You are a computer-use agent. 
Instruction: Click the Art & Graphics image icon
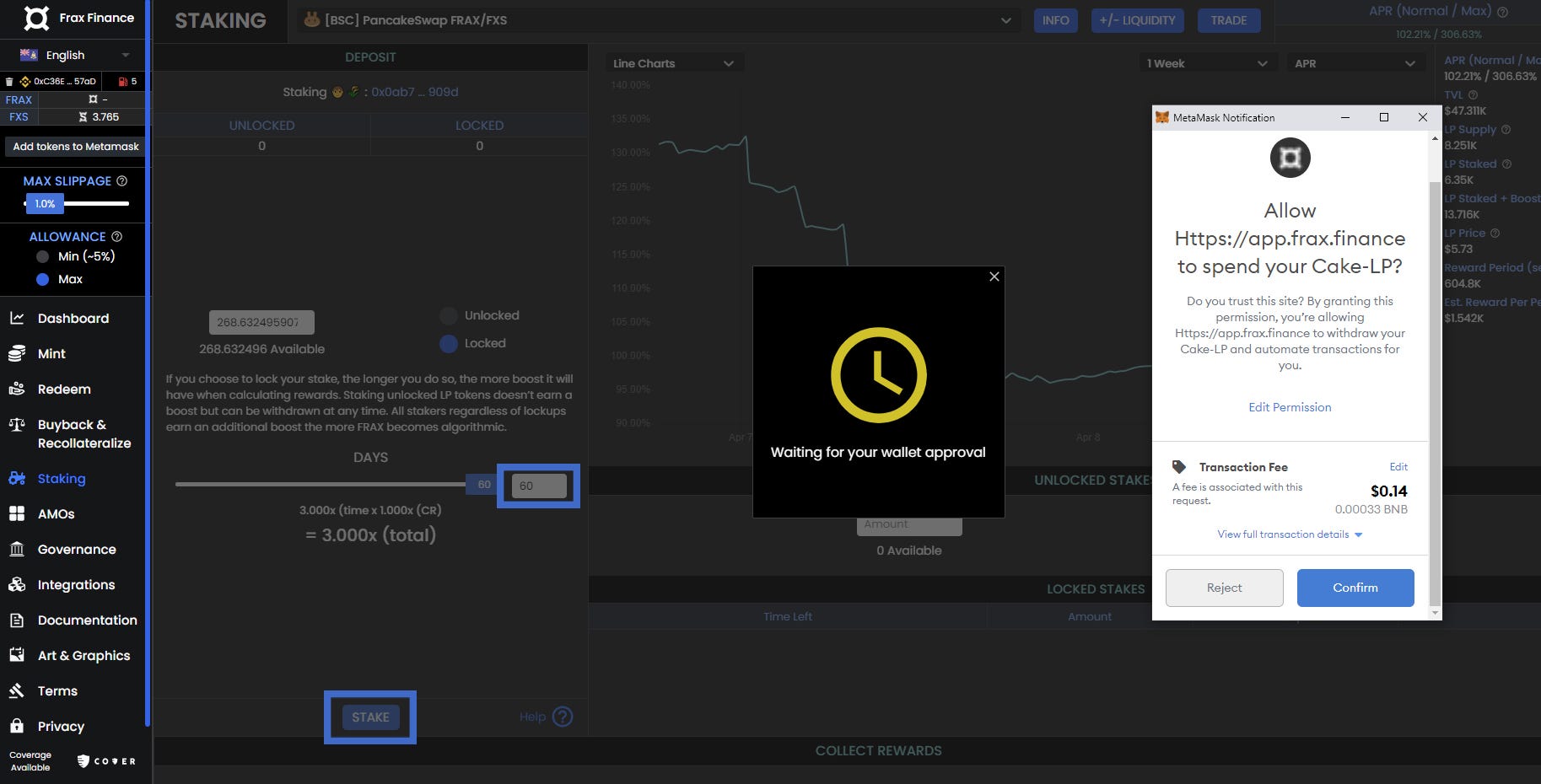17,655
